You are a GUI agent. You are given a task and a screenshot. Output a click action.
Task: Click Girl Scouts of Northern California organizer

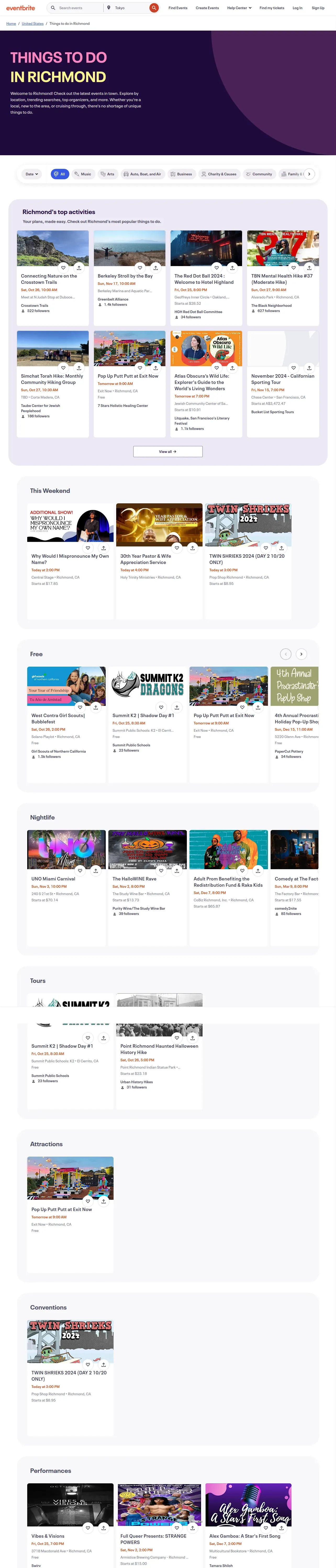pyautogui.click(x=59, y=751)
